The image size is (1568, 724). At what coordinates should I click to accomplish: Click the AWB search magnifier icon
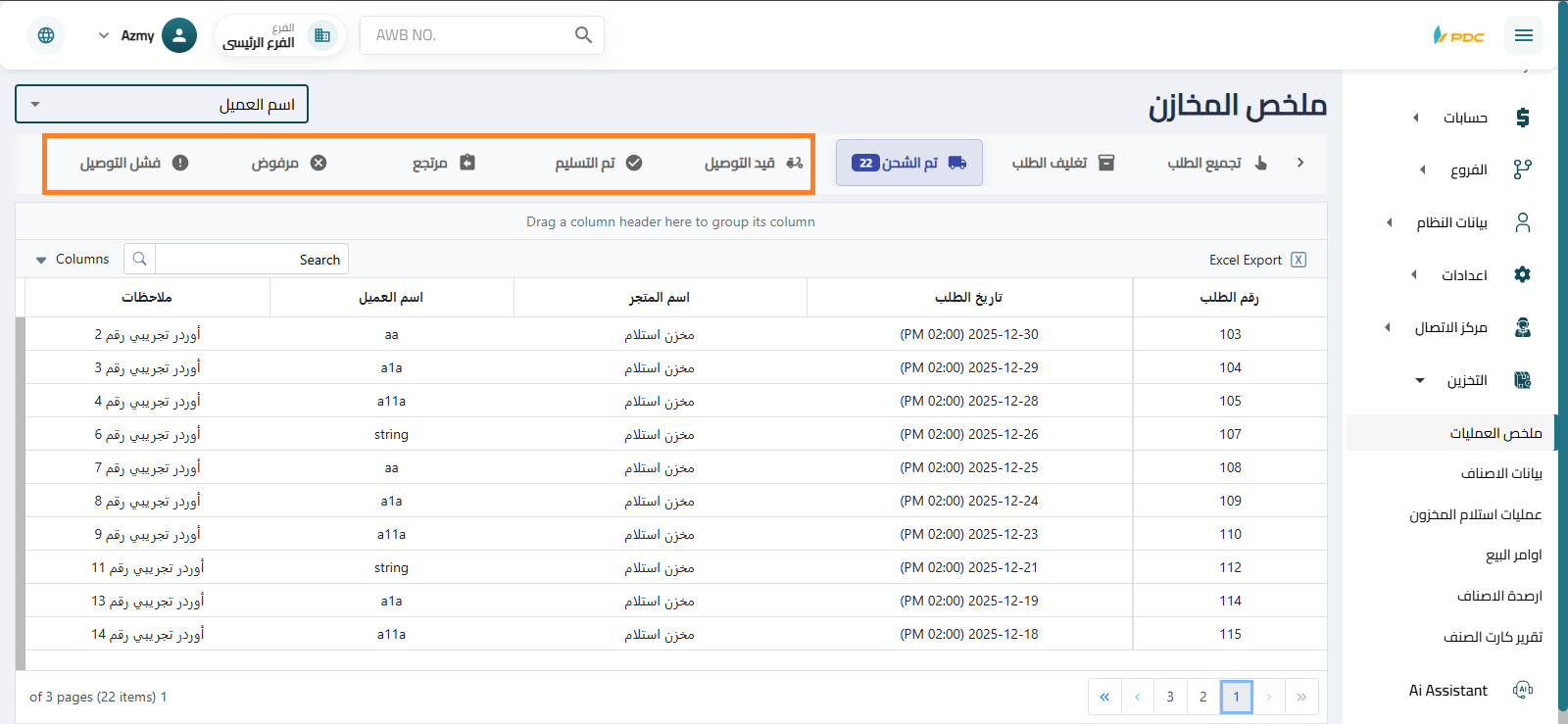(583, 35)
